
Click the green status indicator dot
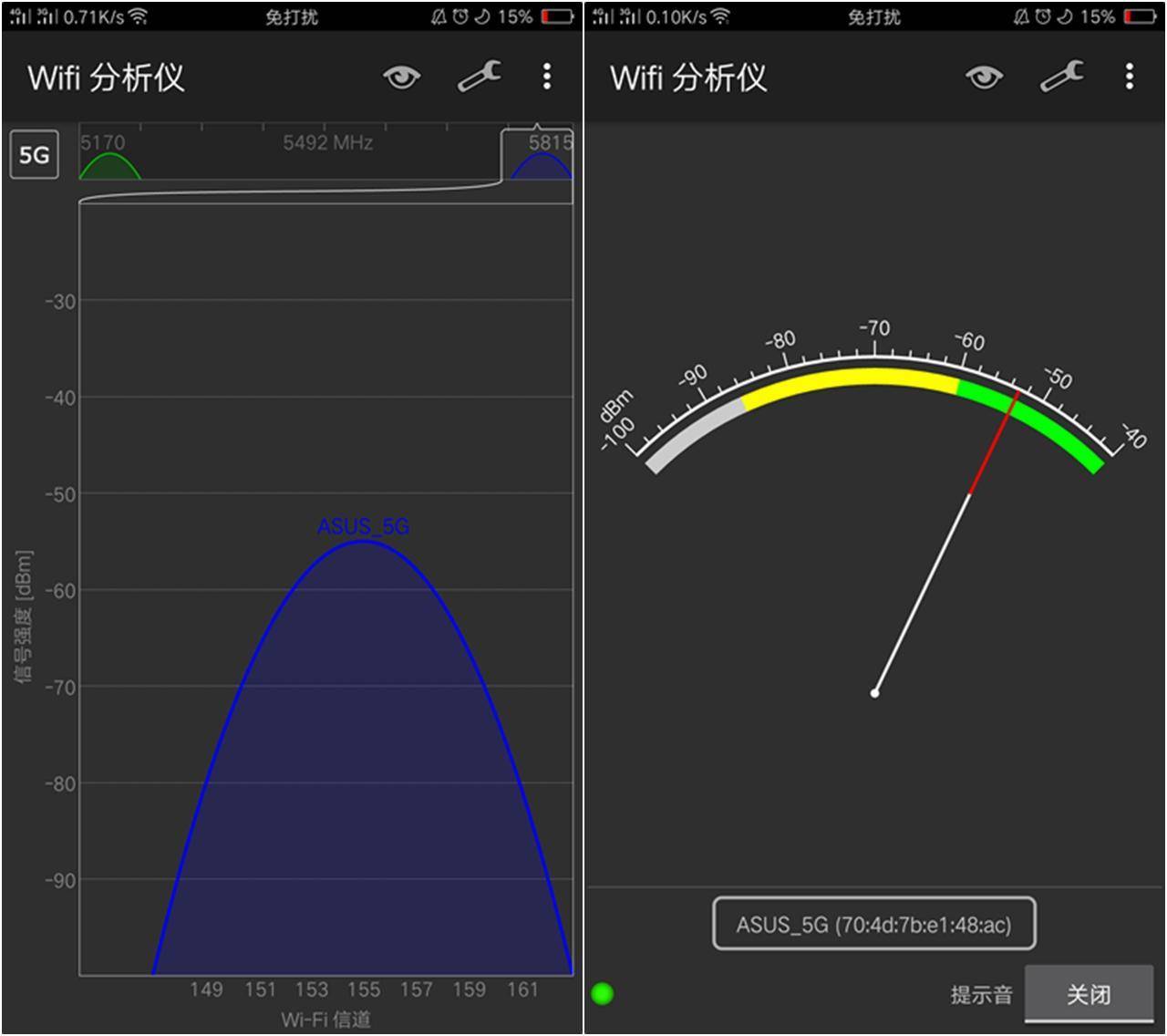coord(601,993)
